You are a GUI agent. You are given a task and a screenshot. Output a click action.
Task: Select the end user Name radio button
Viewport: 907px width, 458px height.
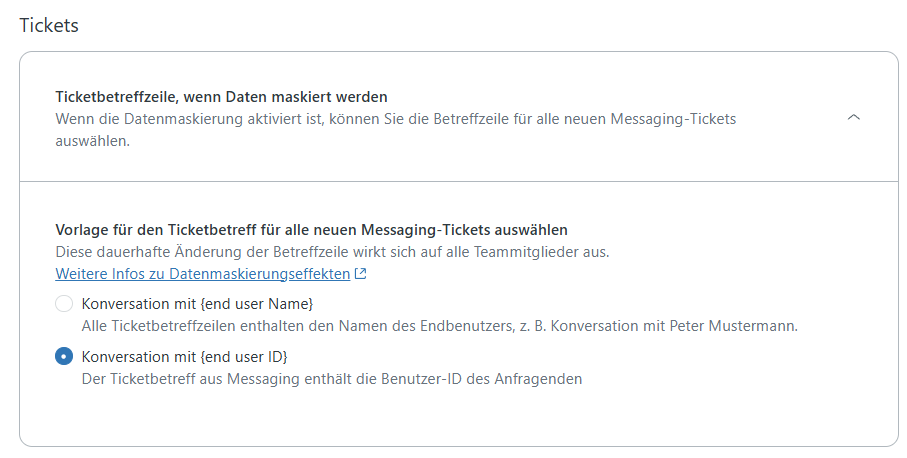[x=64, y=304]
